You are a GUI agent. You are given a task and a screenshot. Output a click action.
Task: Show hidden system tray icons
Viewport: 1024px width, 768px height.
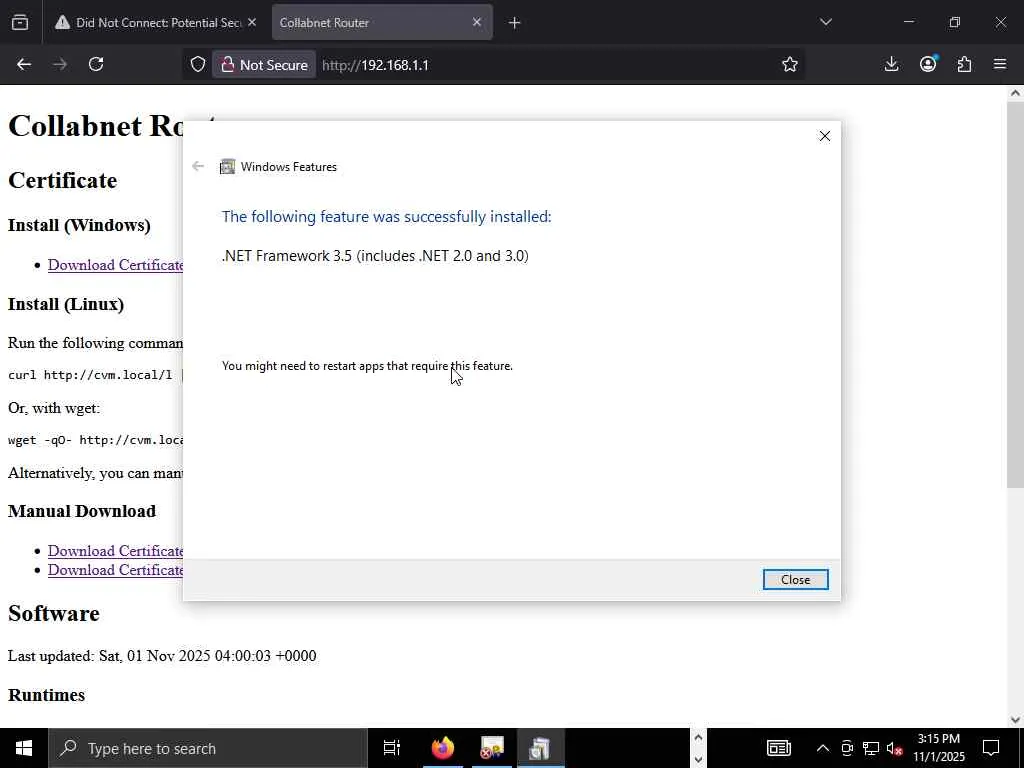(823, 748)
